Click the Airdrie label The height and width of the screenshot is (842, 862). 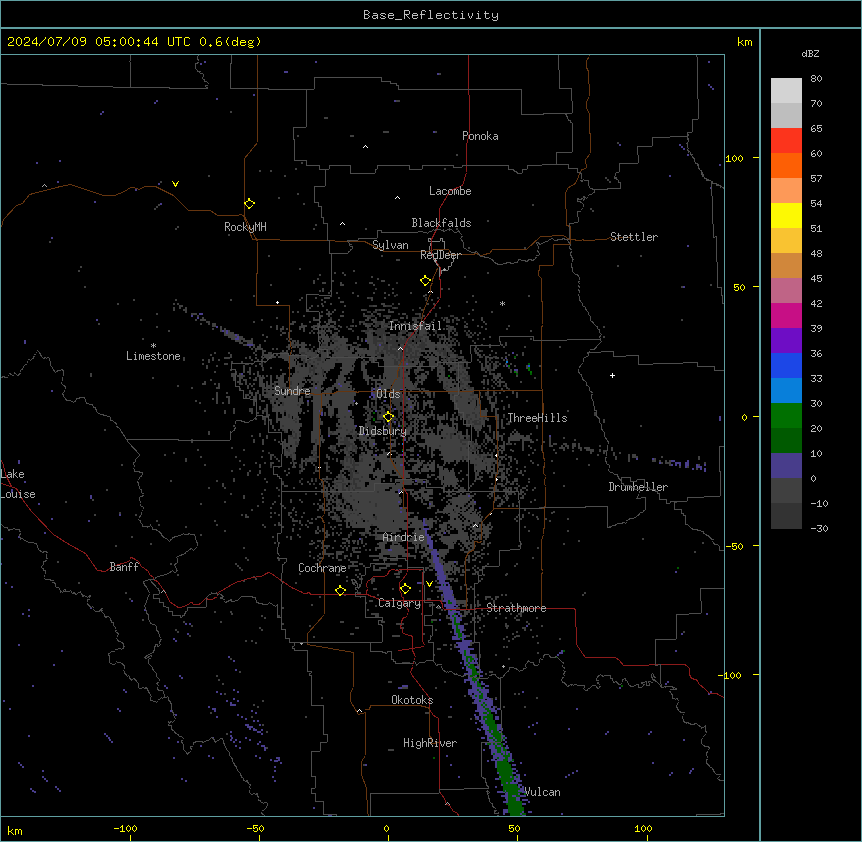pos(404,537)
